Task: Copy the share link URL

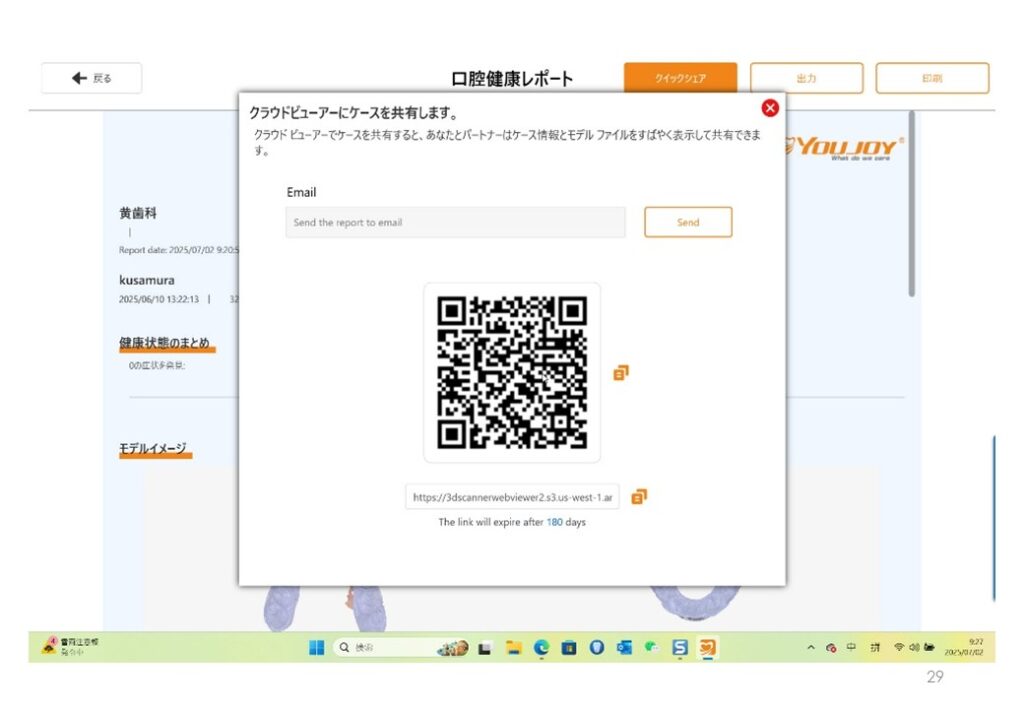Action: tap(639, 497)
